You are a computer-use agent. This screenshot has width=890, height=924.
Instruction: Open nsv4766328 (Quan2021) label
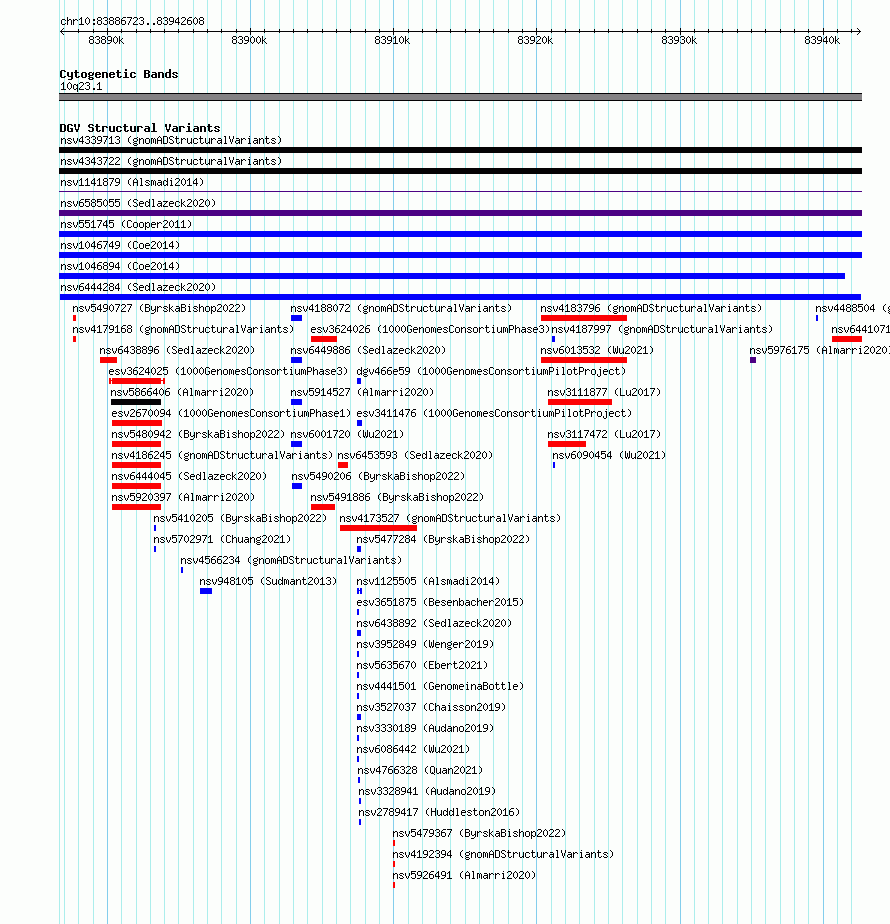(x=420, y=770)
